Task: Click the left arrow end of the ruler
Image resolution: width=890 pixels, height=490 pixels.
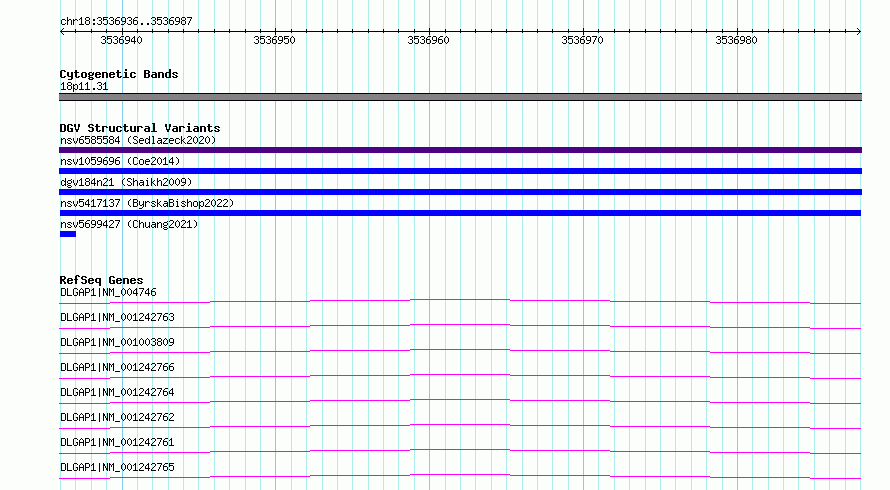Action: (x=62, y=31)
